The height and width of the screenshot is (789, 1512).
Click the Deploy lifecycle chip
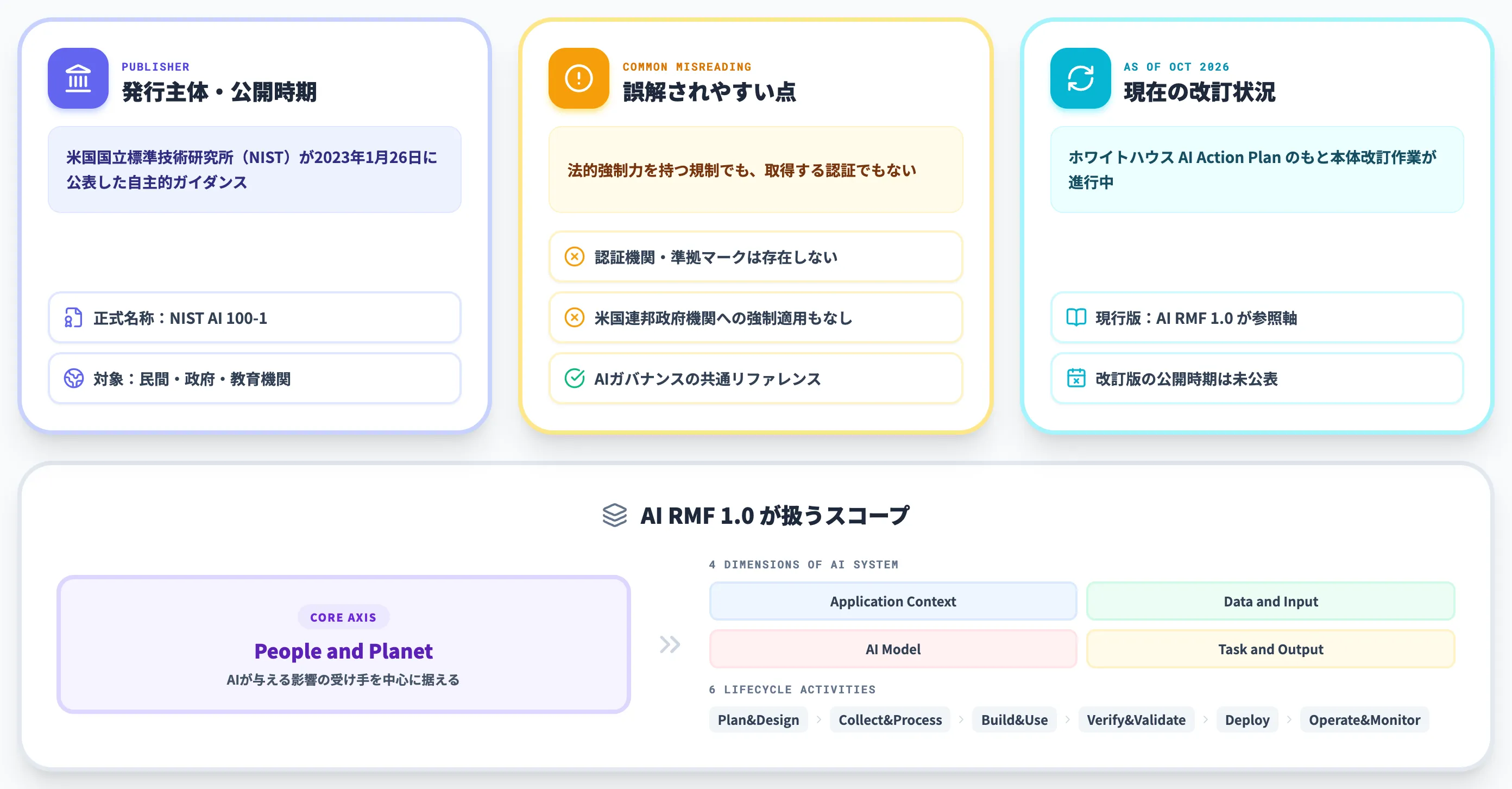[x=1247, y=720]
